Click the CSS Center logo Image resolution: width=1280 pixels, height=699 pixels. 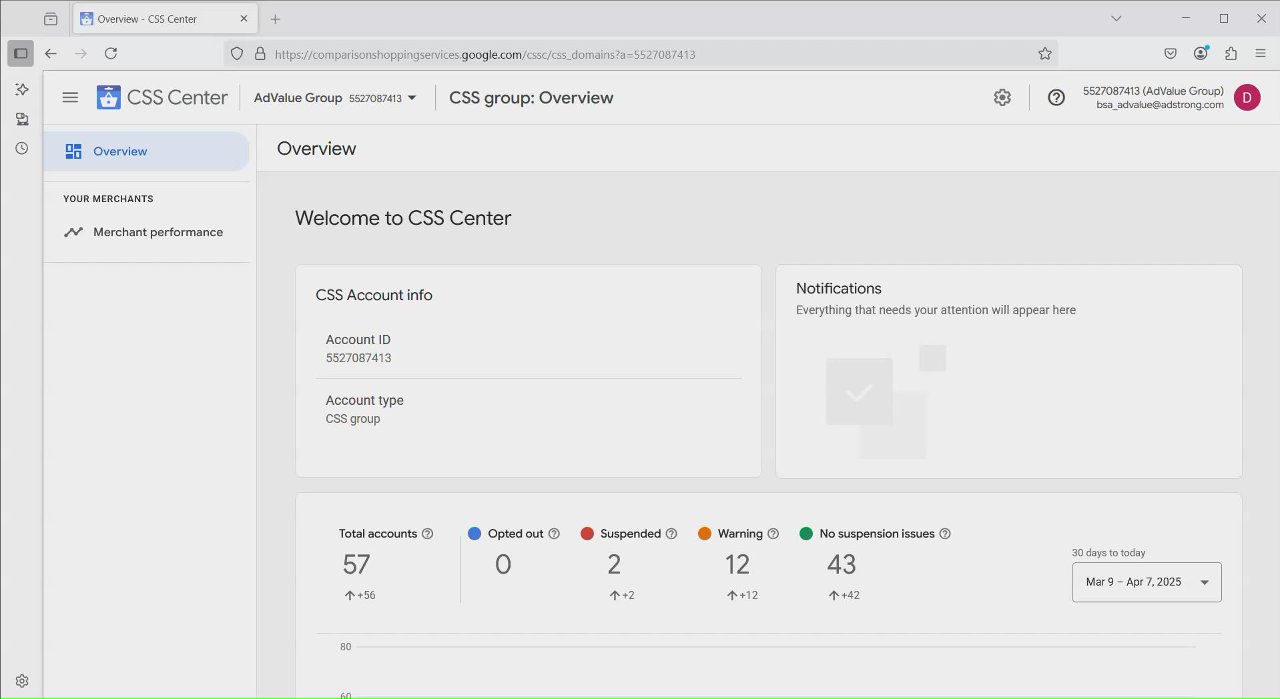point(162,97)
